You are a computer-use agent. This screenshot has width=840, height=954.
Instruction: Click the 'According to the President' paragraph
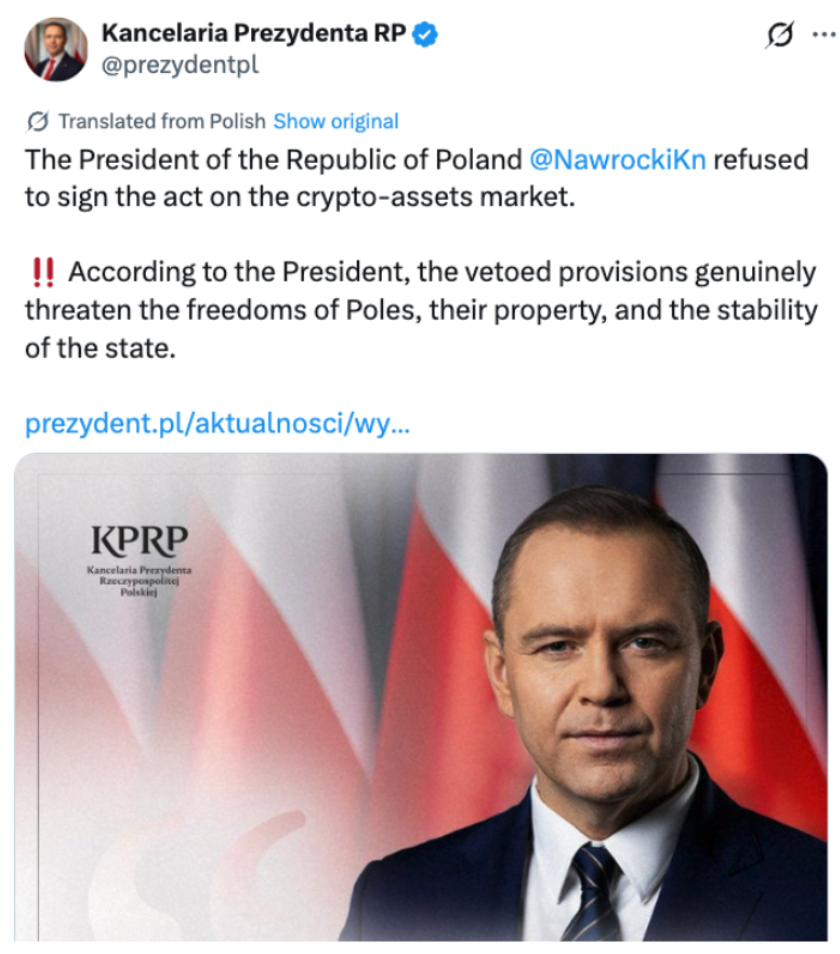tap(420, 310)
